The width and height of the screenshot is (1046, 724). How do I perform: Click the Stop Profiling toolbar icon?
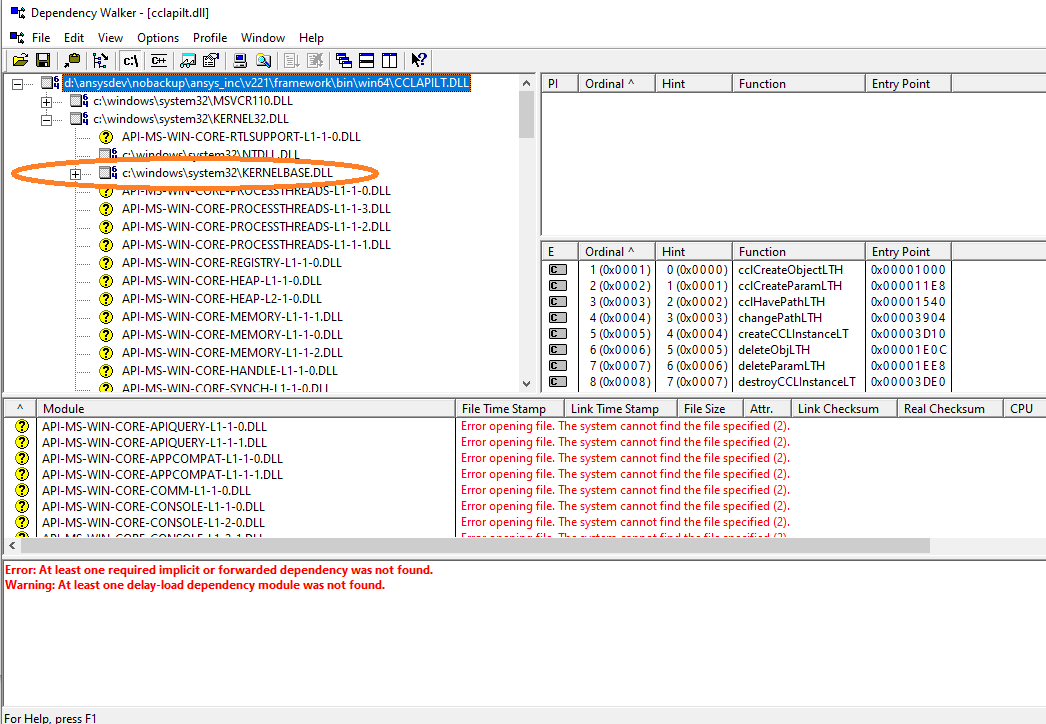coord(315,61)
